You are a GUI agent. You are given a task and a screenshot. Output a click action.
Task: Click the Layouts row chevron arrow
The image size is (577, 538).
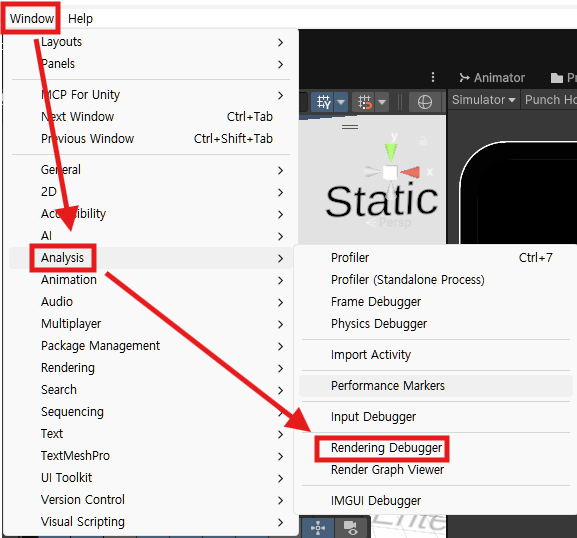[280, 43]
